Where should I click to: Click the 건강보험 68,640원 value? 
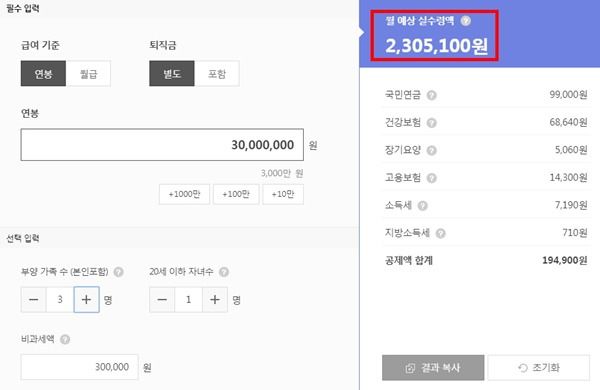(x=568, y=122)
